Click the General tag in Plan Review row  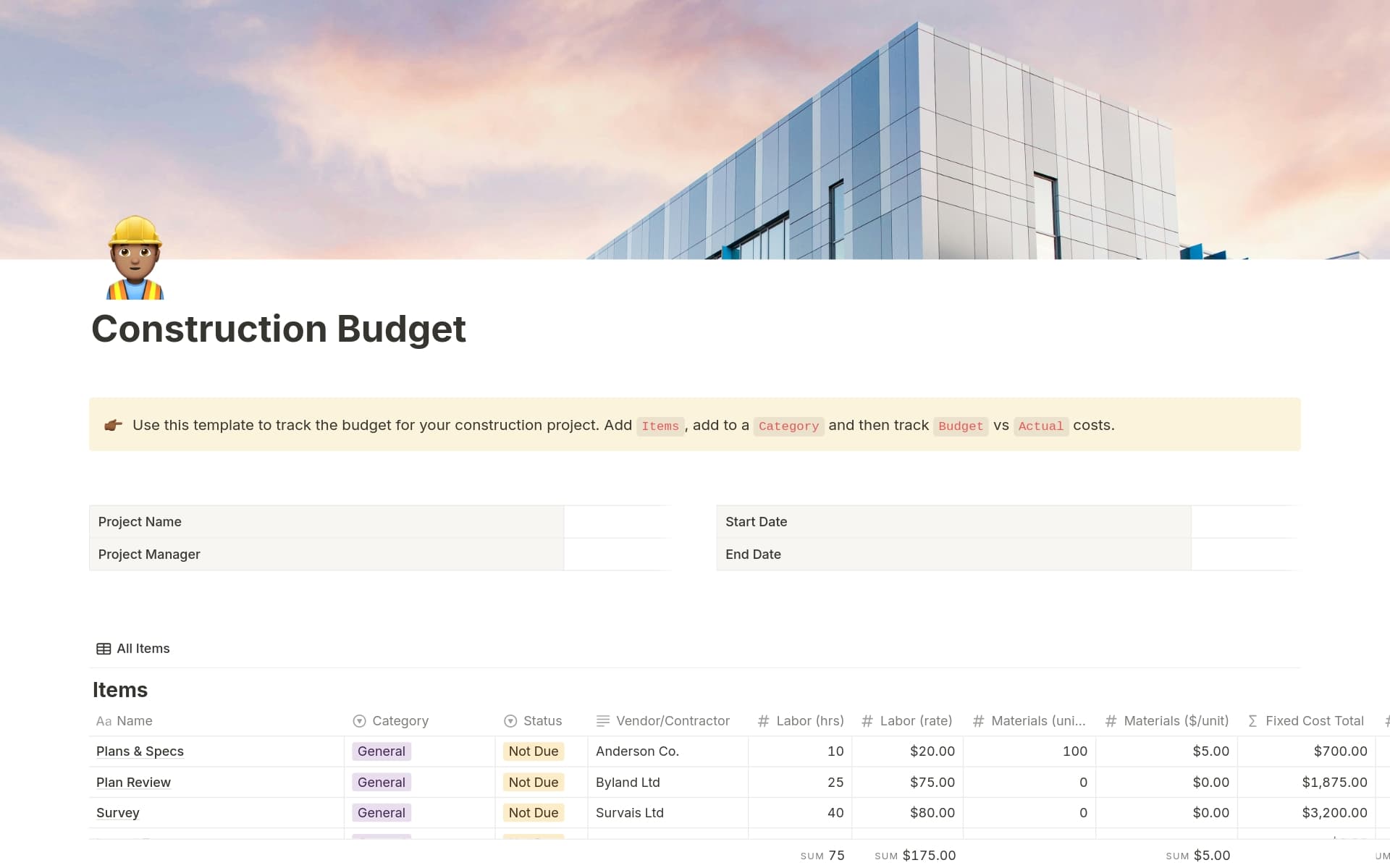pos(382,783)
